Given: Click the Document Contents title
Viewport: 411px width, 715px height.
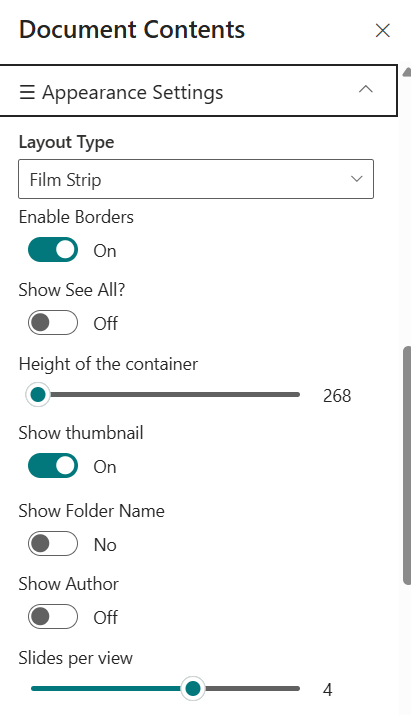Looking at the screenshot, I should pyautogui.click(x=132, y=30).
